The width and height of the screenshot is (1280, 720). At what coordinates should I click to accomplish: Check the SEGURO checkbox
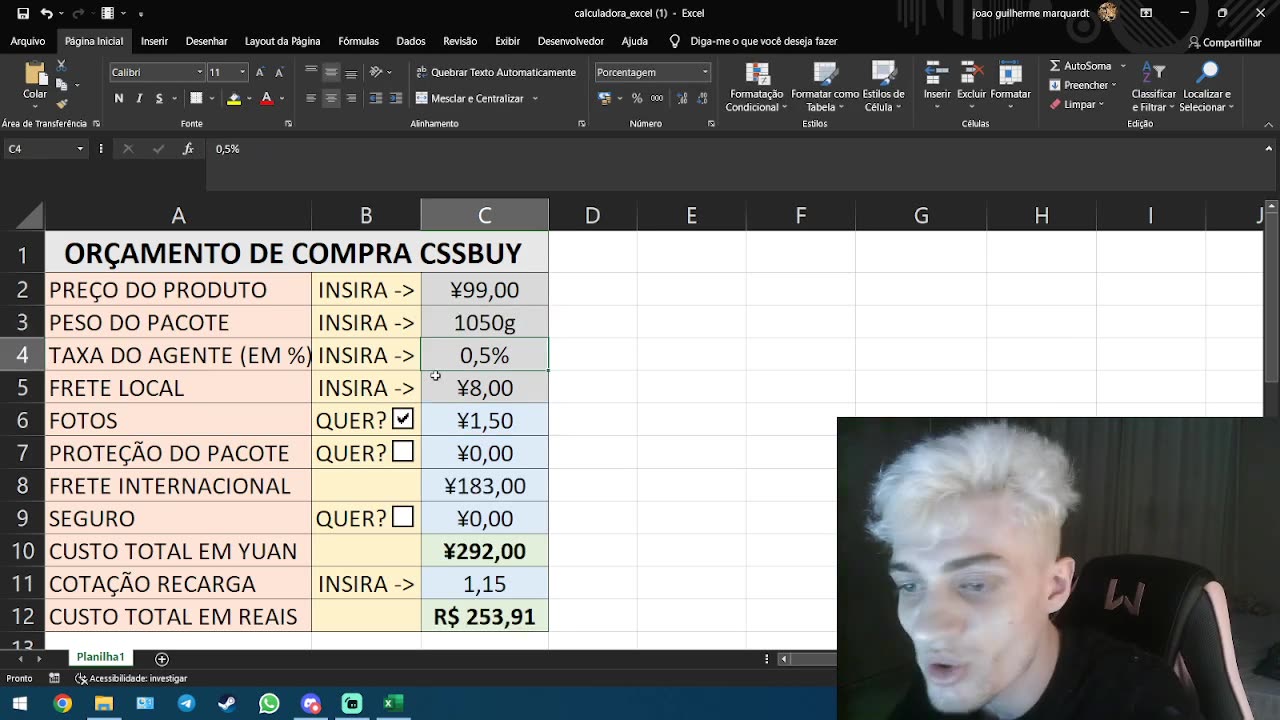[x=403, y=517]
